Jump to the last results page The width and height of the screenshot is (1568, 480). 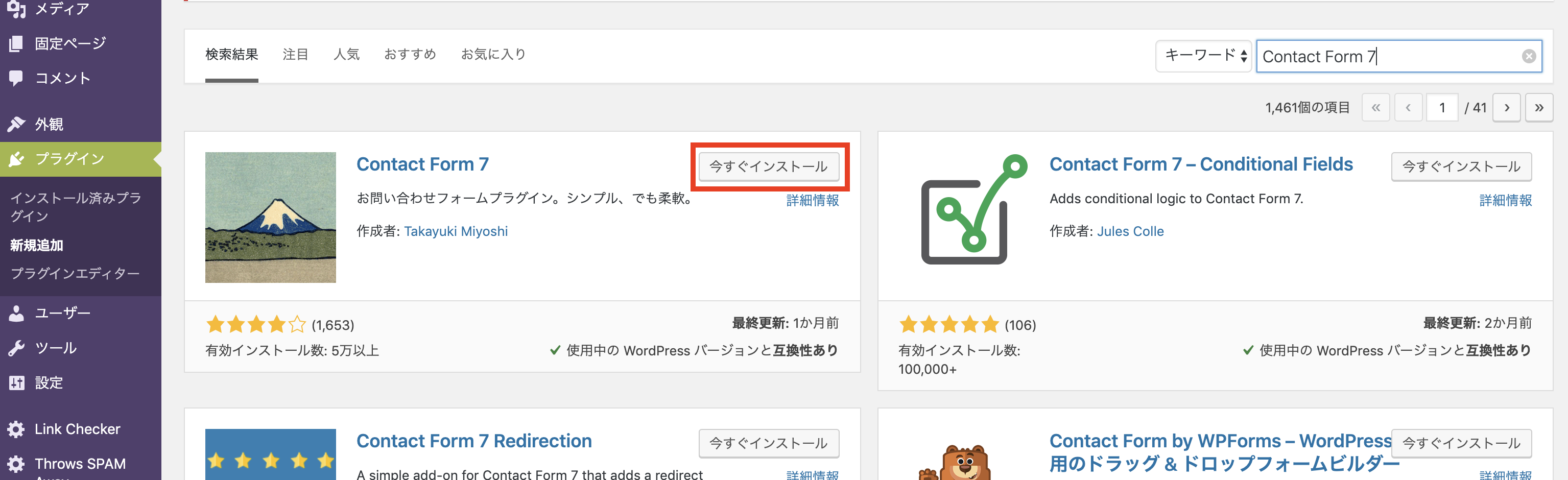tap(1539, 108)
